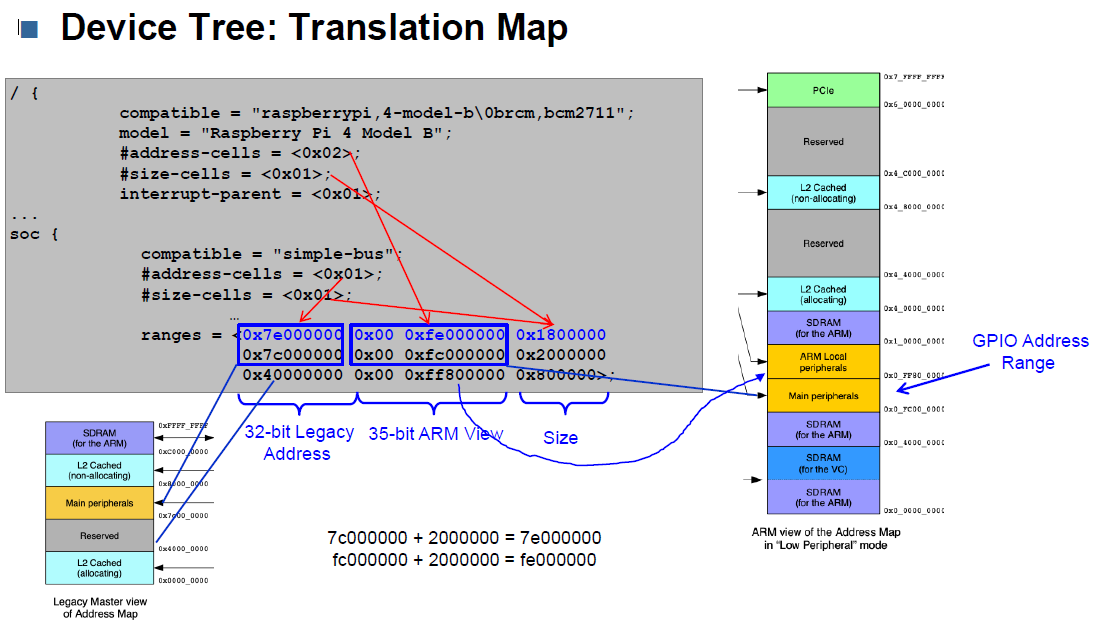Select the 0x1800000 size value

(x=561, y=335)
